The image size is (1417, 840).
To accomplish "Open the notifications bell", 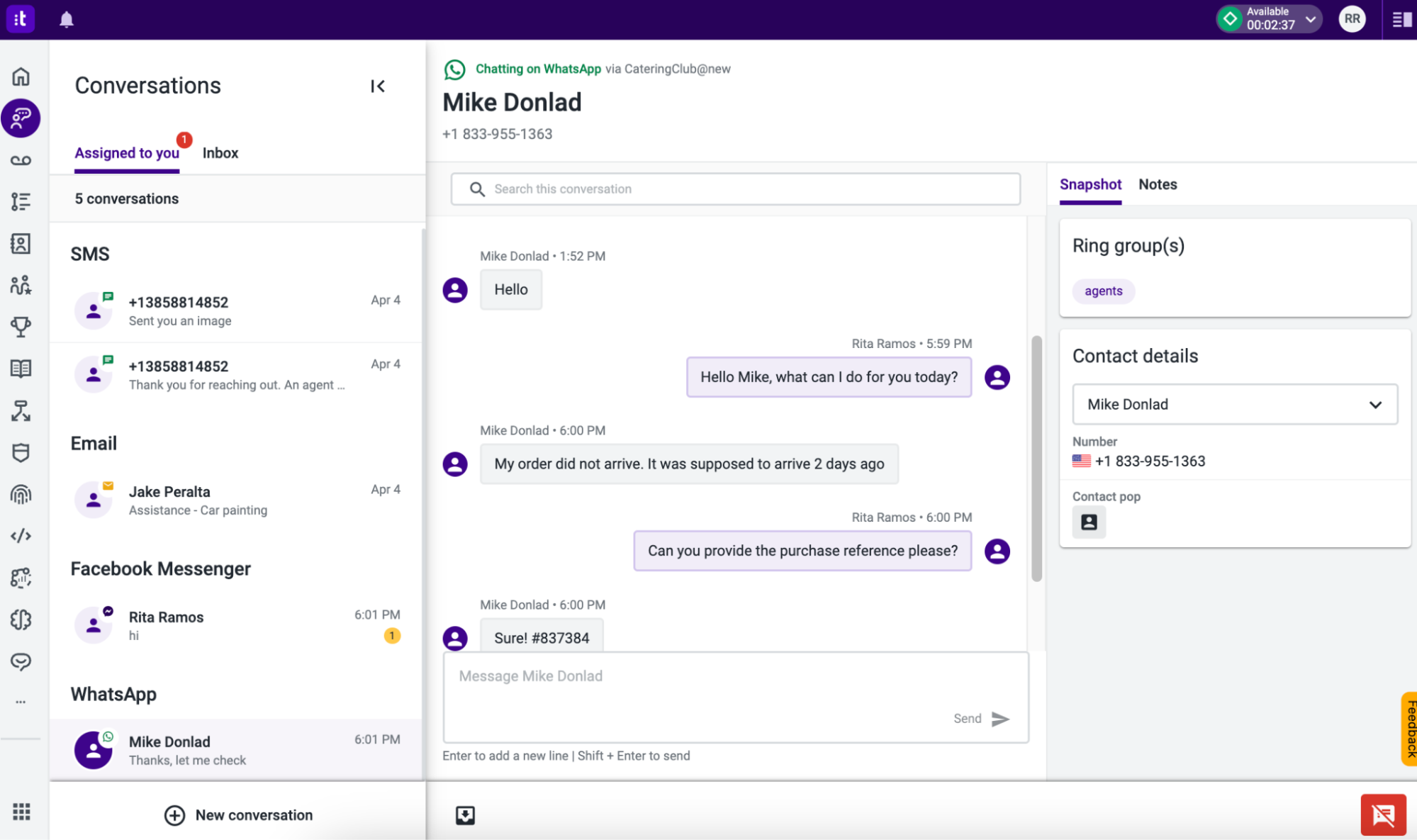I will (66, 19).
